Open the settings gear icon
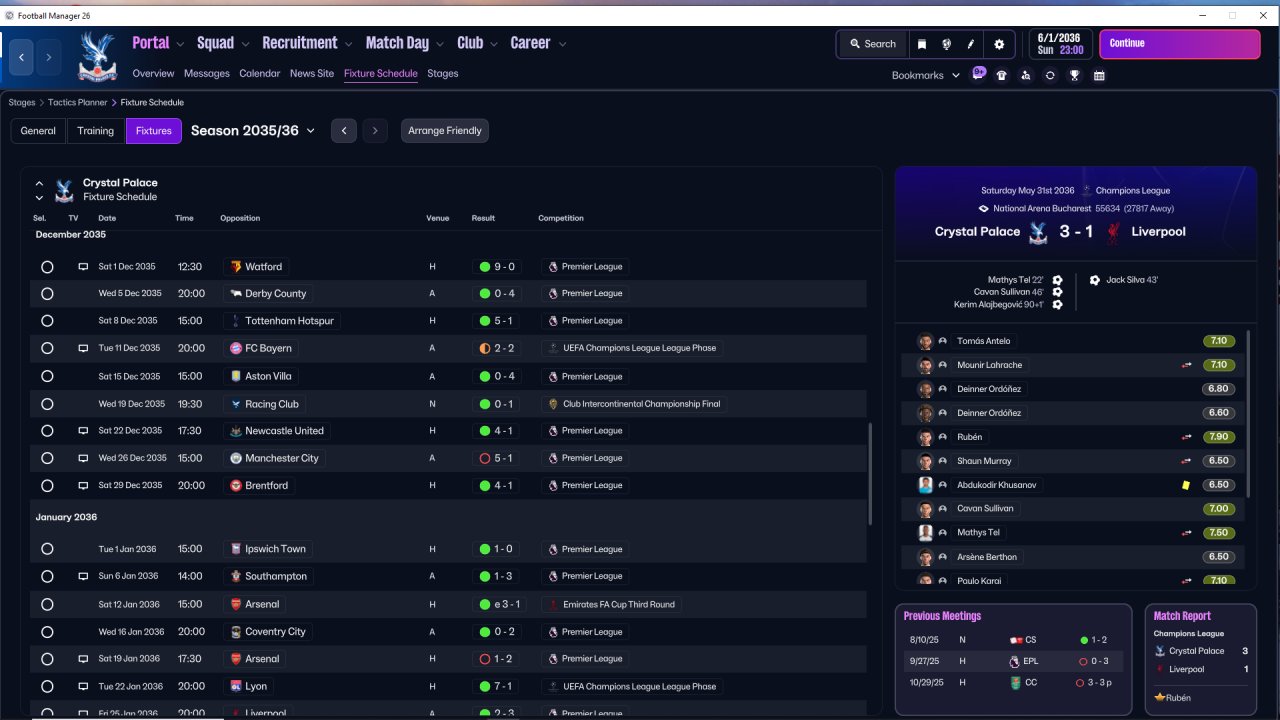 tap(999, 44)
